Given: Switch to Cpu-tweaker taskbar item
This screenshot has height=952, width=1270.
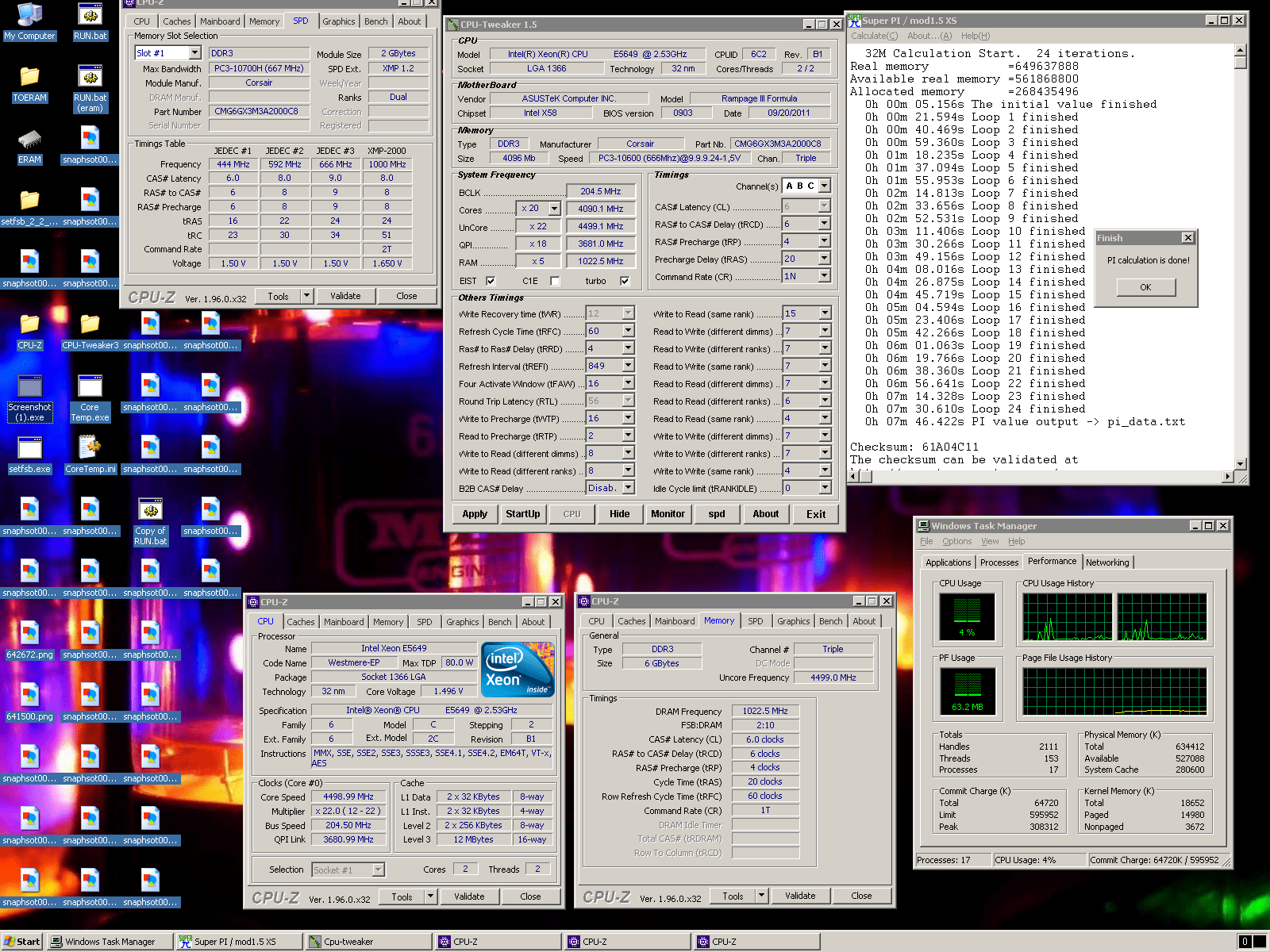Looking at the screenshot, I should pyautogui.click(x=368, y=942).
